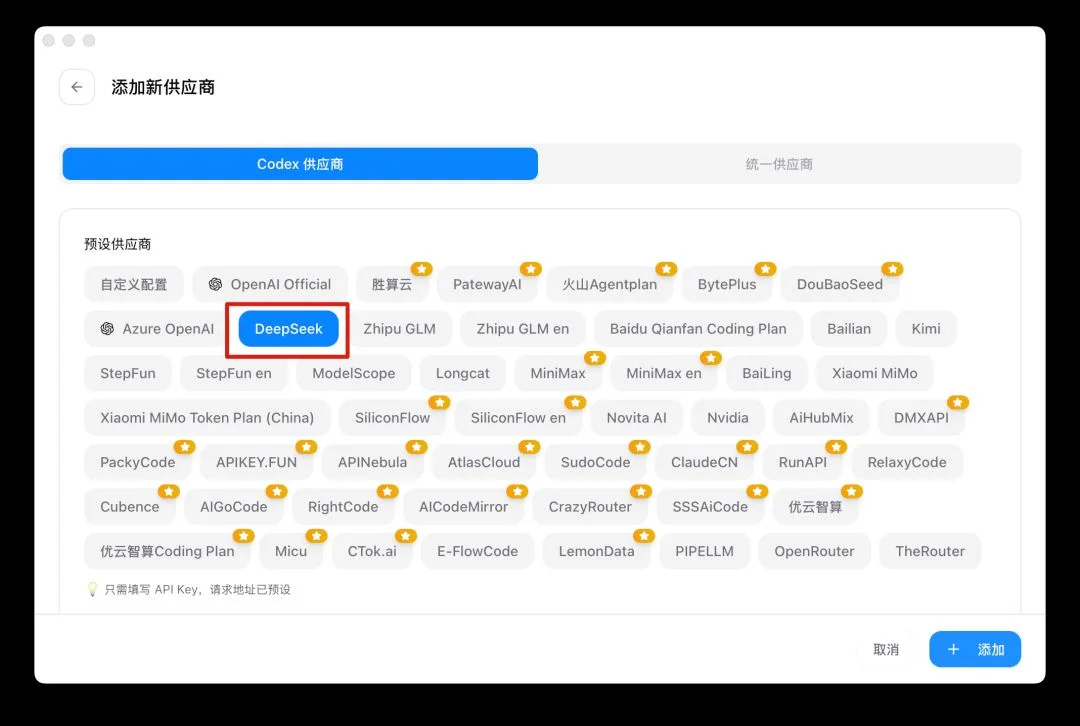Select ModelScope provider
The width and height of the screenshot is (1080, 726).
tap(353, 373)
